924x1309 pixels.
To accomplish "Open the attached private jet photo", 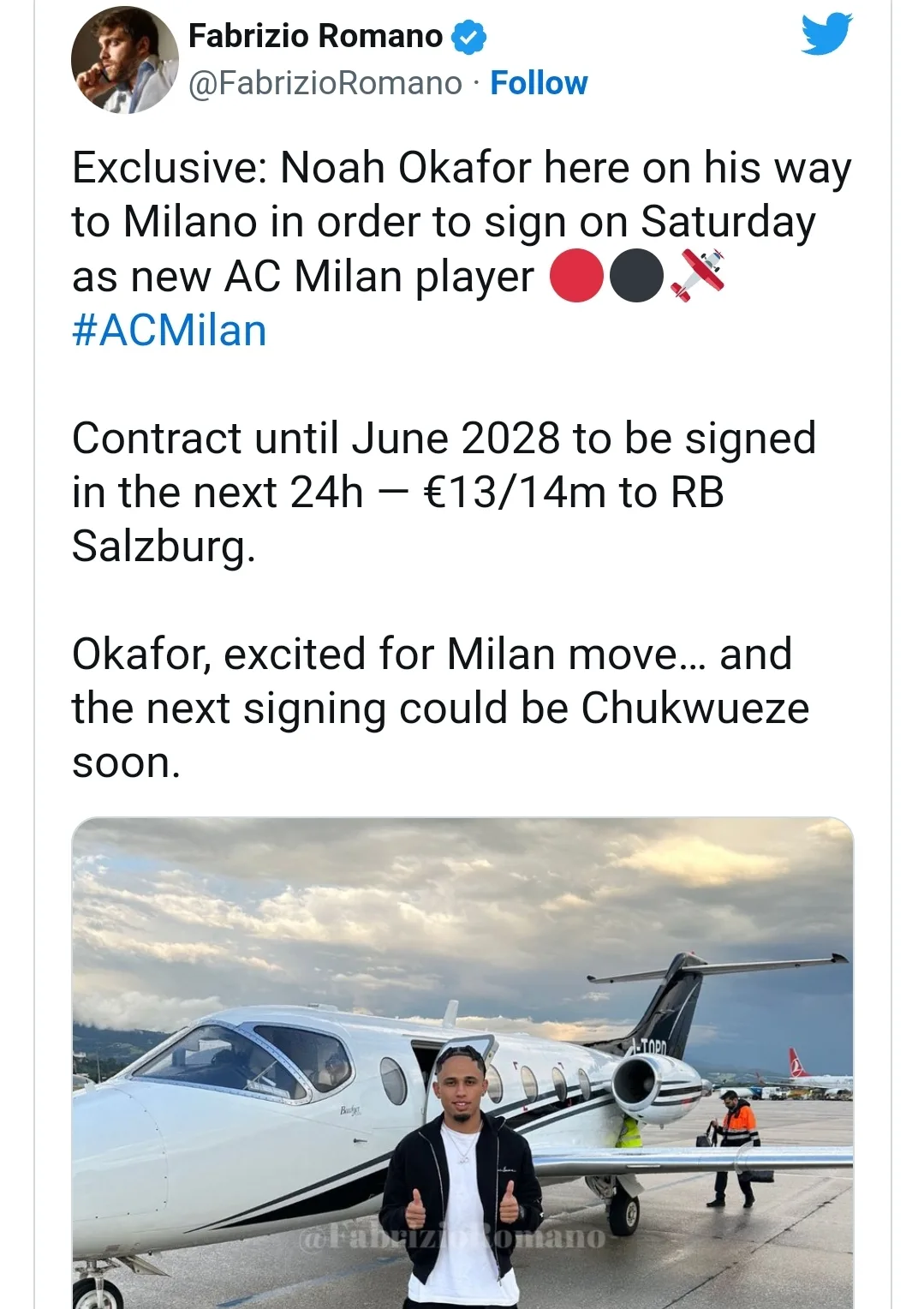I will (x=462, y=1062).
